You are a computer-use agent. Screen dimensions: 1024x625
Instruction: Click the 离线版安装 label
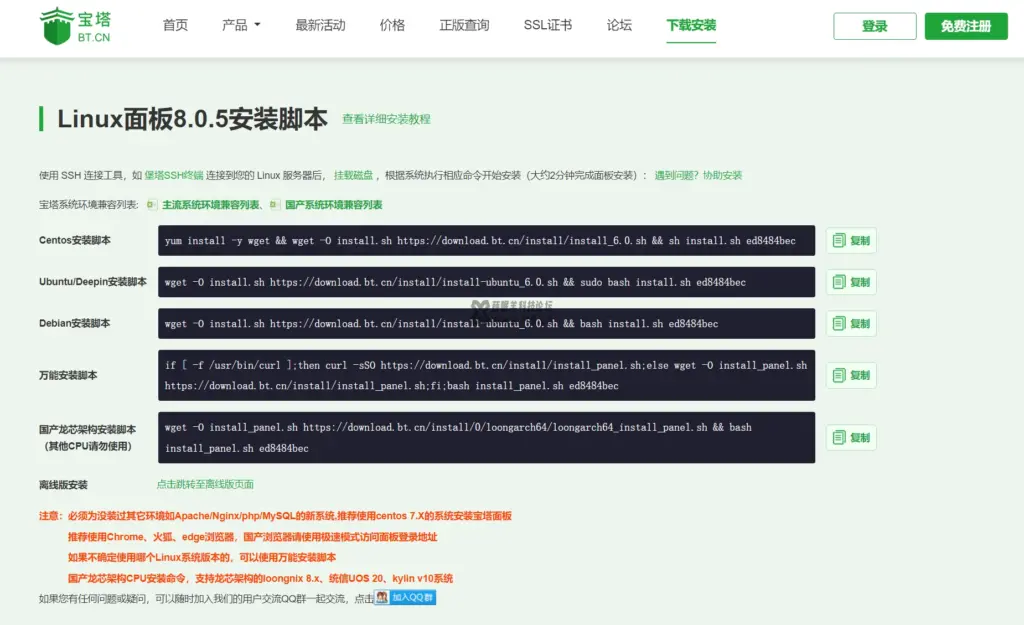coord(63,485)
